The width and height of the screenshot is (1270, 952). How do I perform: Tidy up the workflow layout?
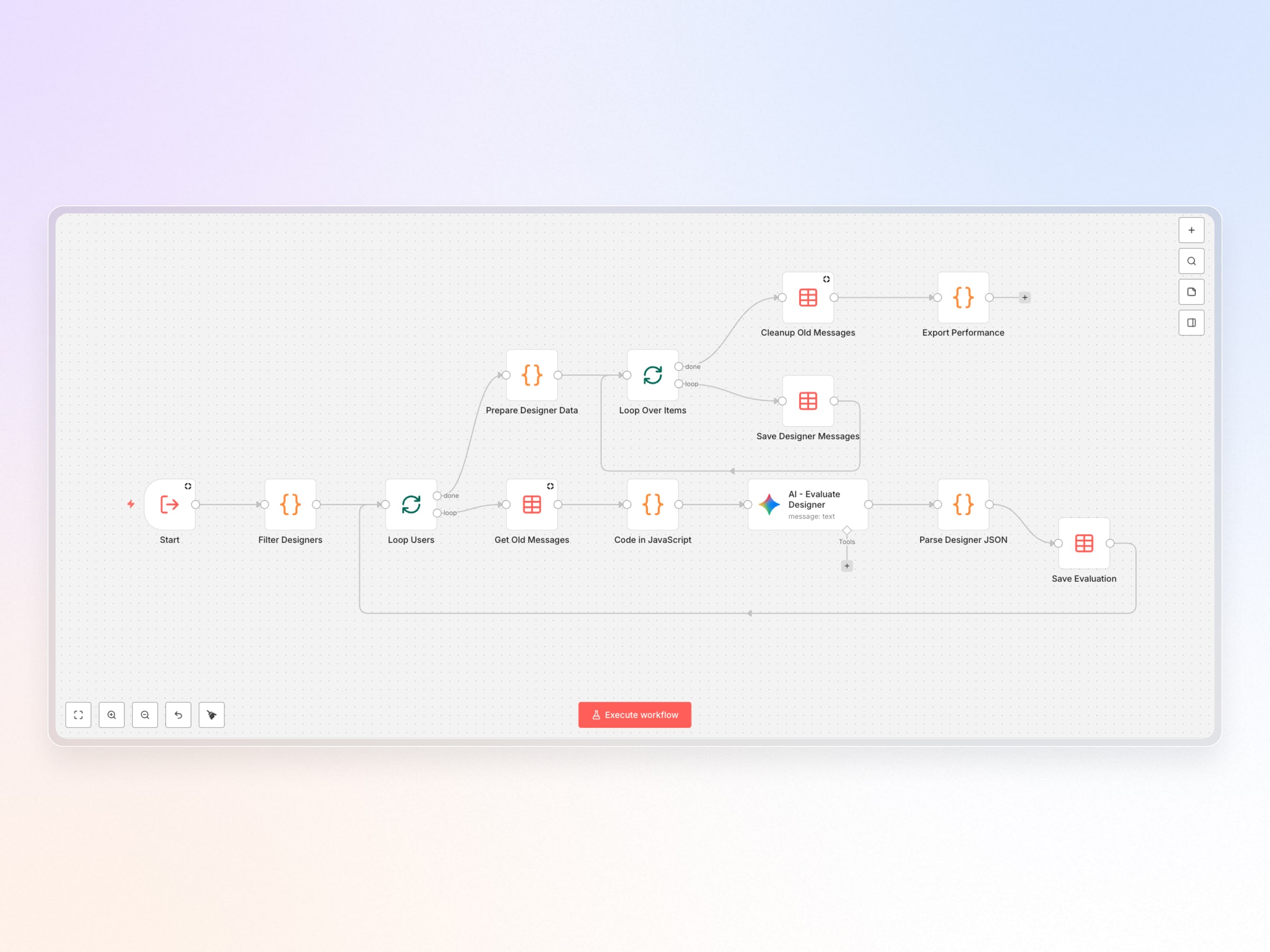[211, 715]
